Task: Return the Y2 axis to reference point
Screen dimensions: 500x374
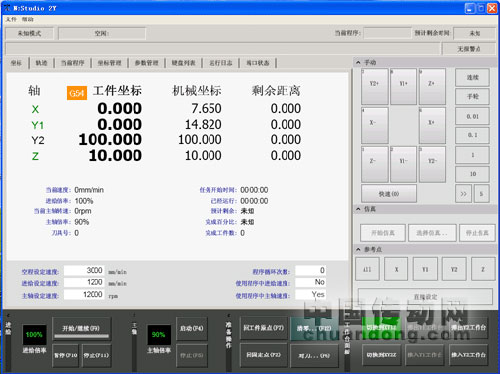Action: [454, 269]
